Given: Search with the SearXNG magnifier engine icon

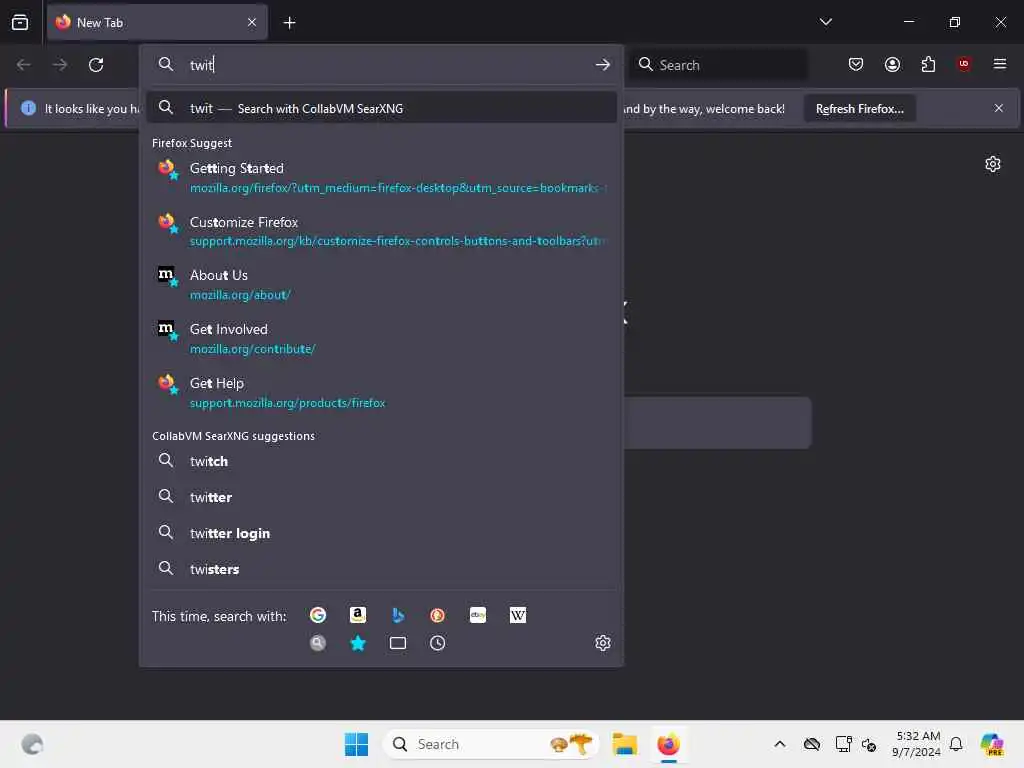Looking at the screenshot, I should pyautogui.click(x=318, y=643).
